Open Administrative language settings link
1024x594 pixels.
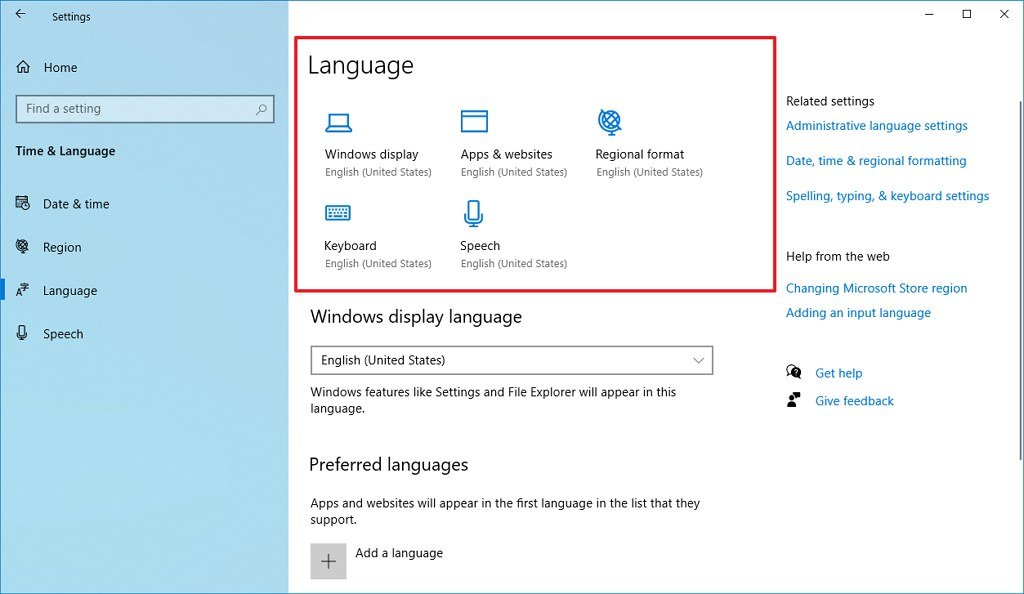pos(876,126)
